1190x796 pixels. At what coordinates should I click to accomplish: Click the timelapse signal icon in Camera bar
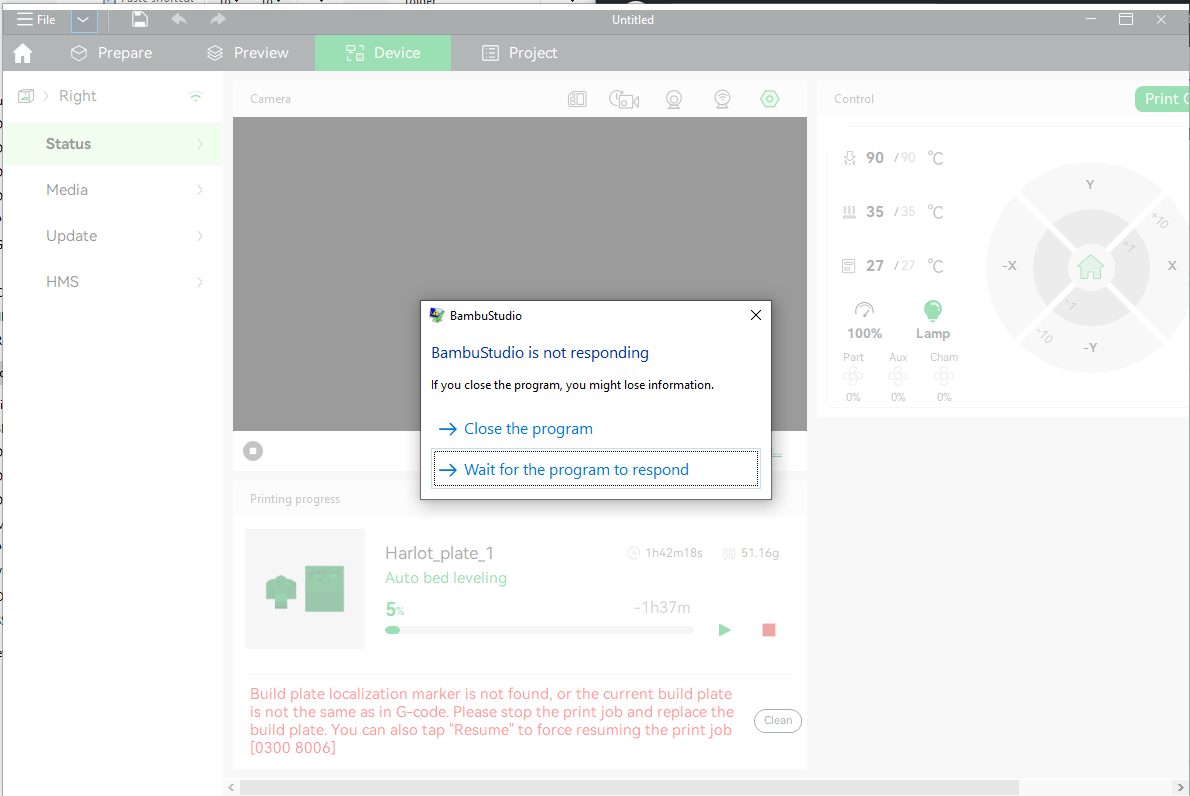(722, 99)
